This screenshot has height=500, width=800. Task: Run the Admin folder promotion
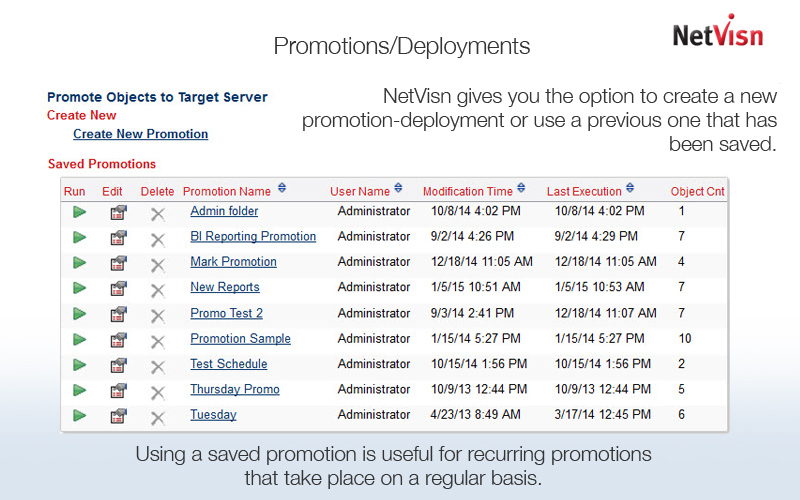pos(80,212)
